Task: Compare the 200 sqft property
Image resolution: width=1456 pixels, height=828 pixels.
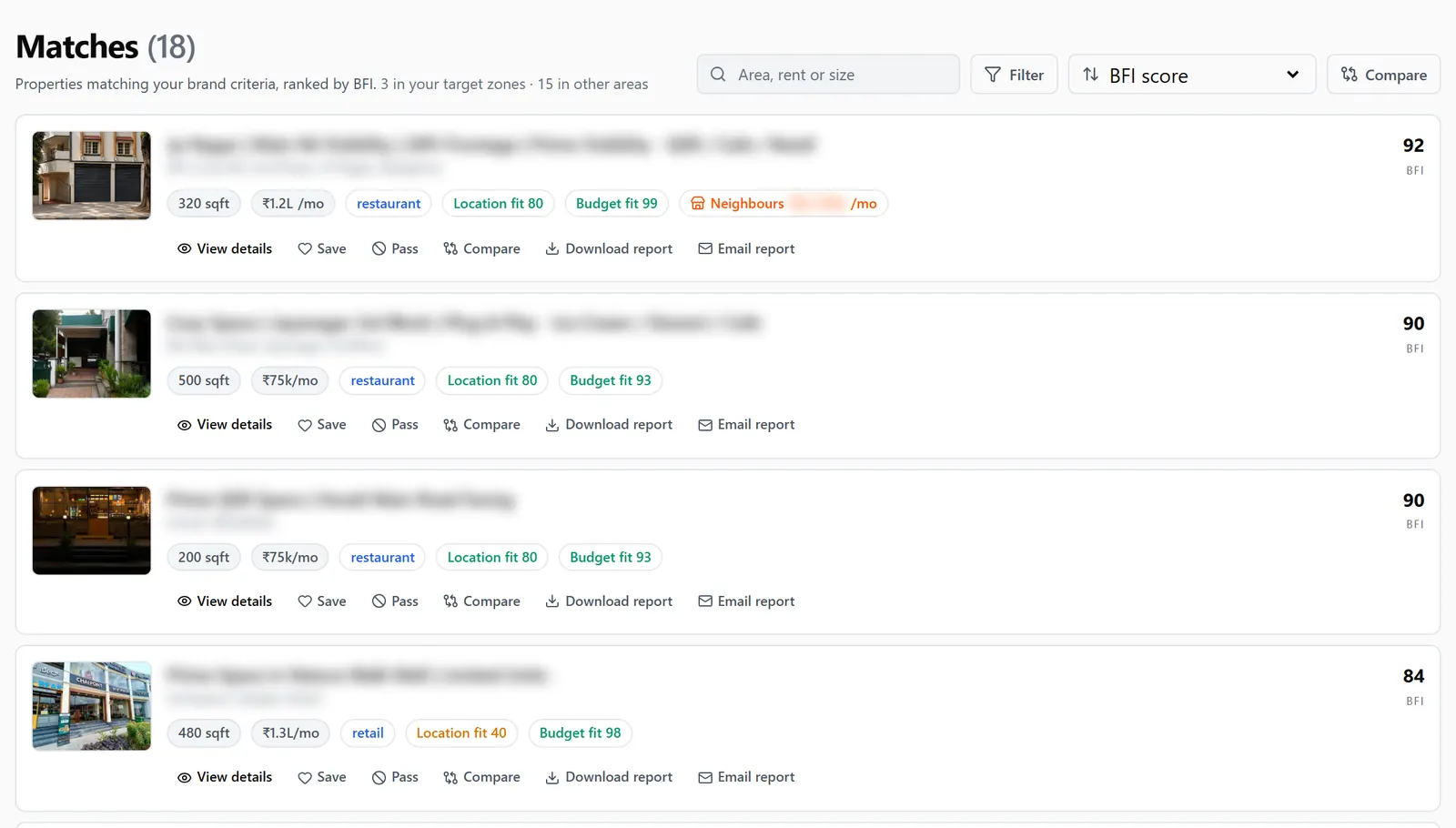Action: 481,601
